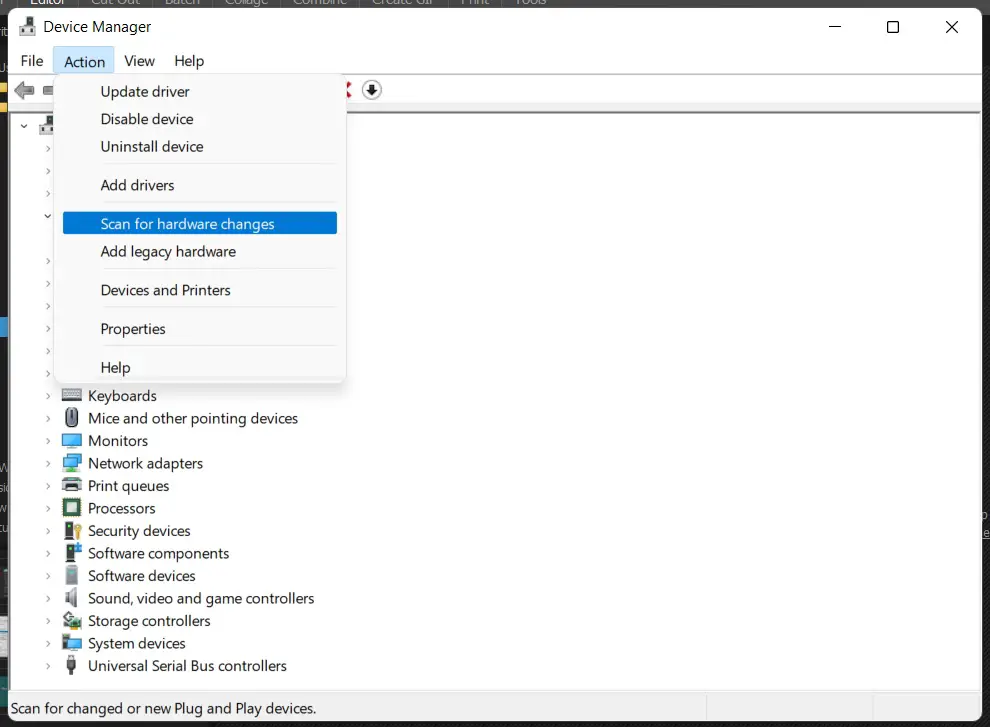Select Security devices entry
This screenshot has height=727, width=990.
coord(139,531)
